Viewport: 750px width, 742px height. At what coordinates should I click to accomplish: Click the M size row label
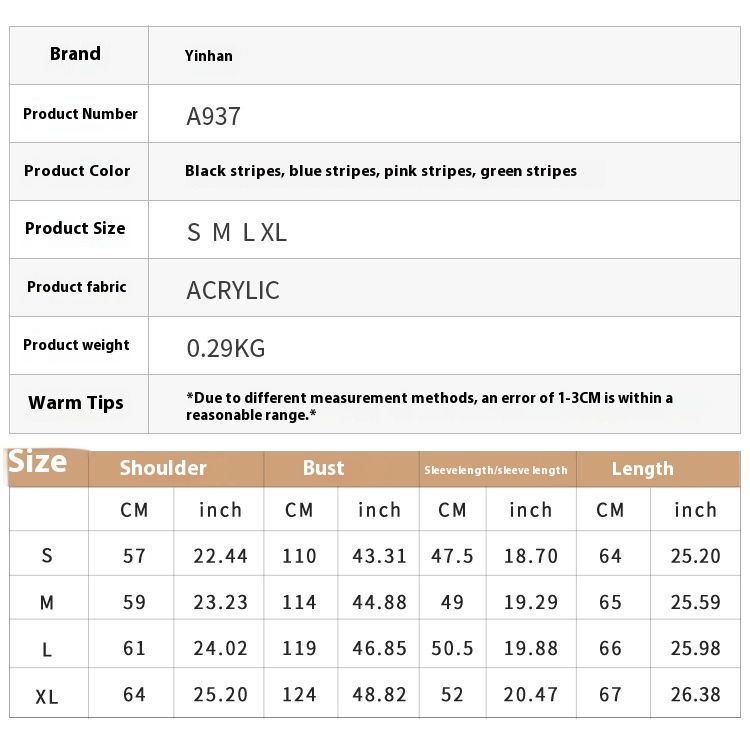click(47, 603)
